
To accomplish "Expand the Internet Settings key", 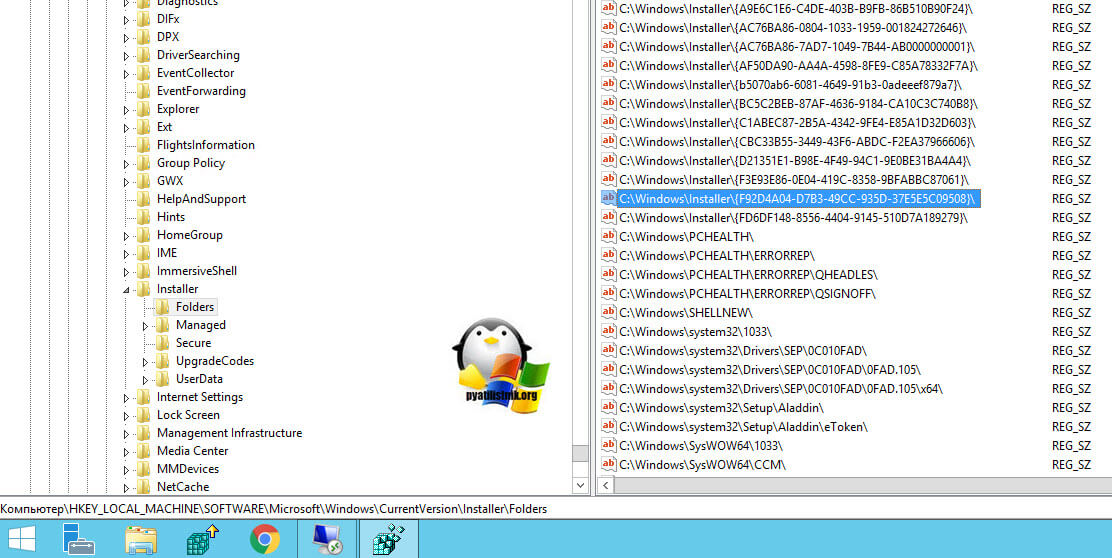I will pyautogui.click(x=127, y=398).
